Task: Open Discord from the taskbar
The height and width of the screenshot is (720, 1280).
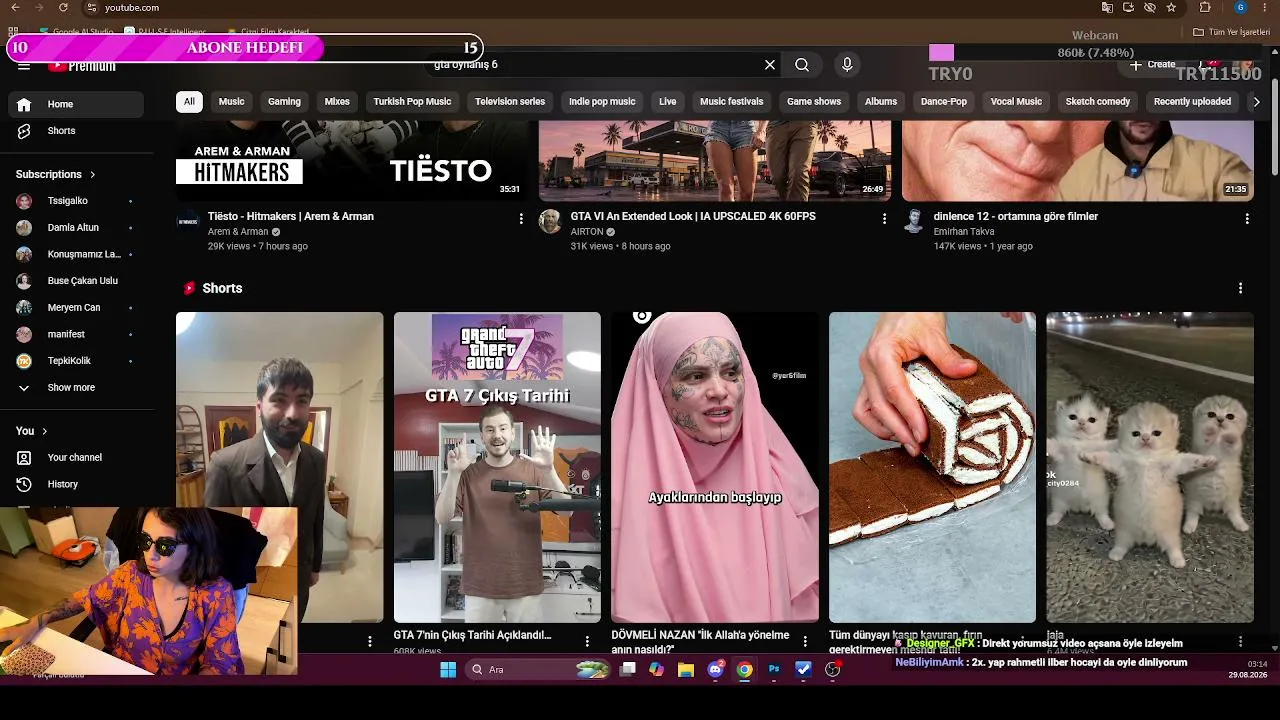Action: (716, 669)
